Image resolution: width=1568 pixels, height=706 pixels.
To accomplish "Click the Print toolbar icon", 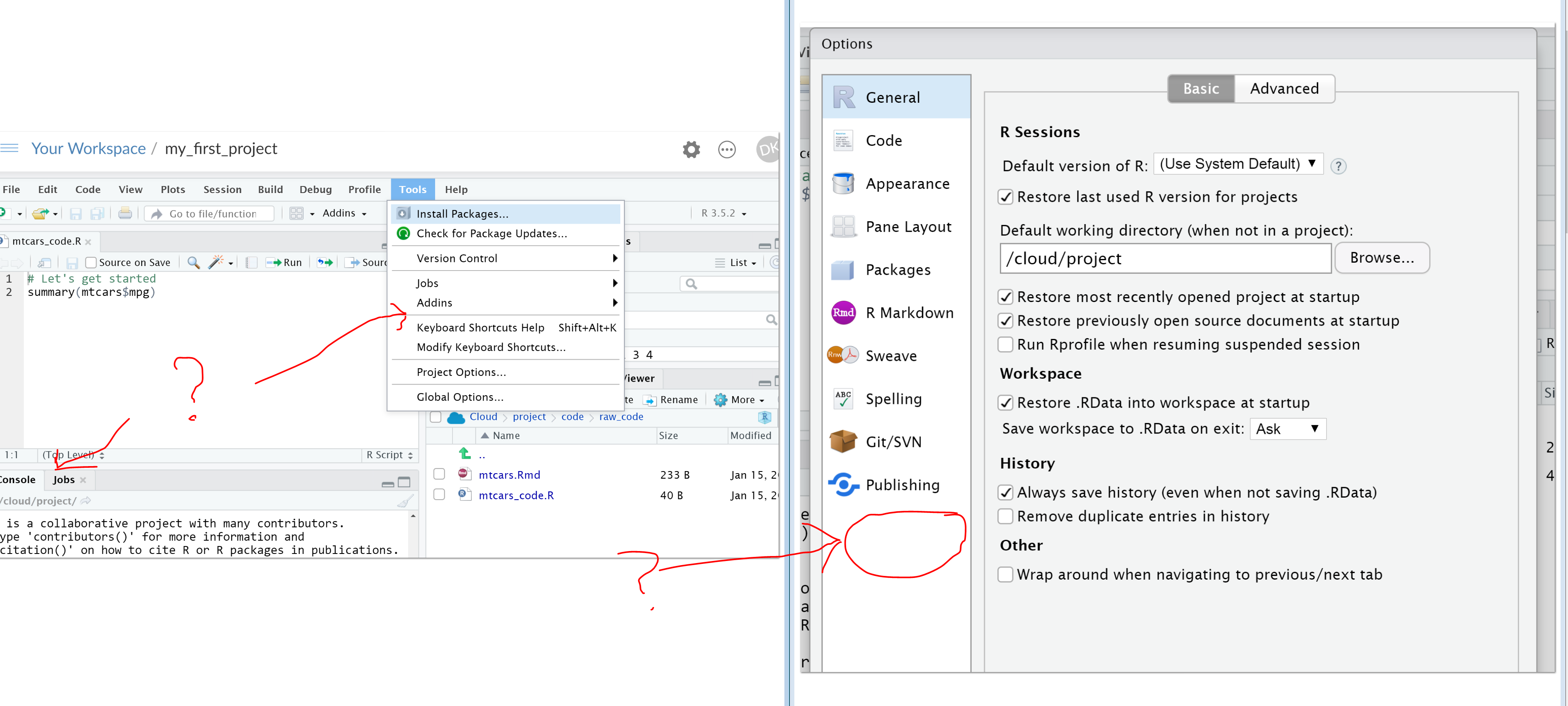I will pos(125,213).
